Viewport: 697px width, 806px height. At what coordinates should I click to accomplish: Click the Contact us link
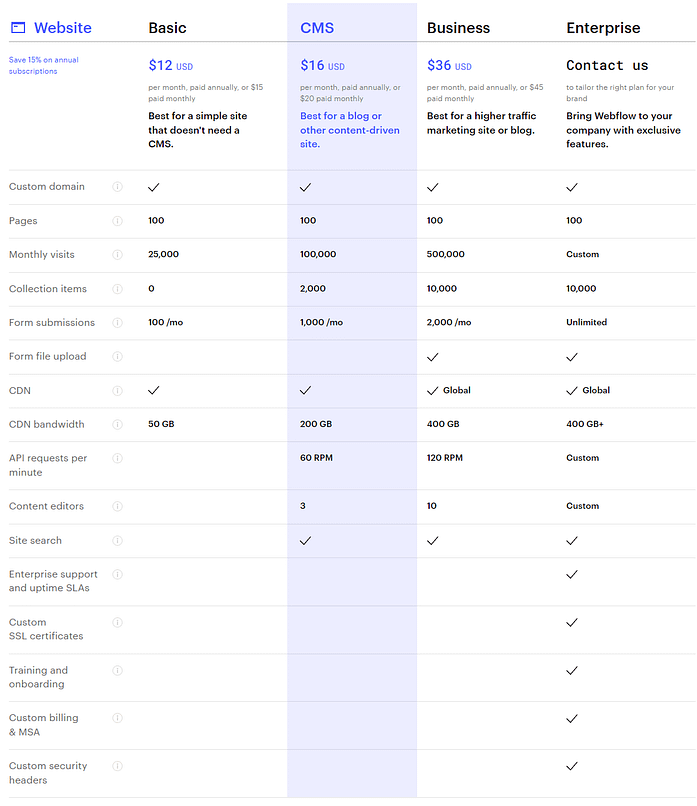tap(605, 64)
